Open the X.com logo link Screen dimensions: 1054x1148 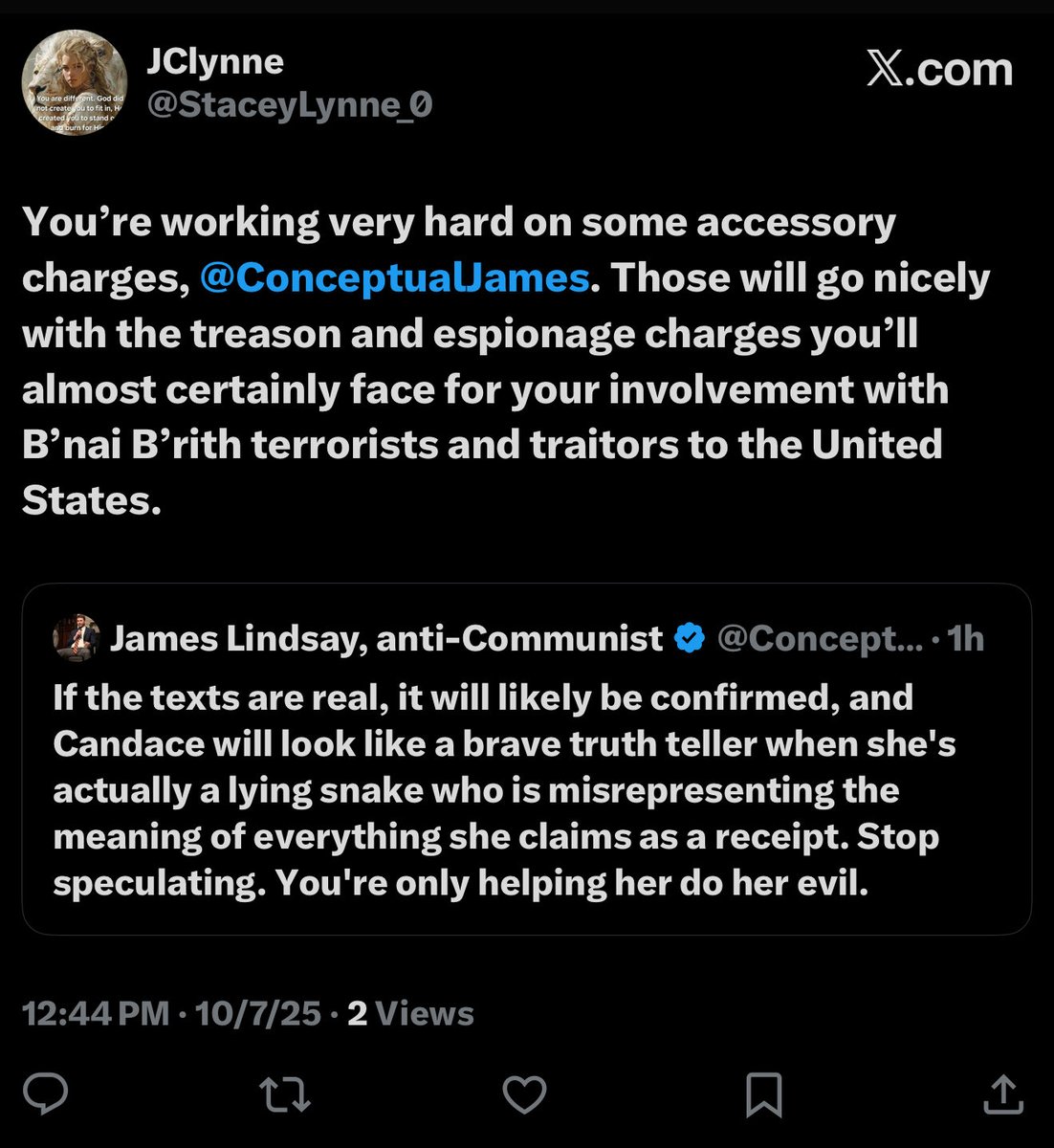pyautogui.click(x=939, y=70)
